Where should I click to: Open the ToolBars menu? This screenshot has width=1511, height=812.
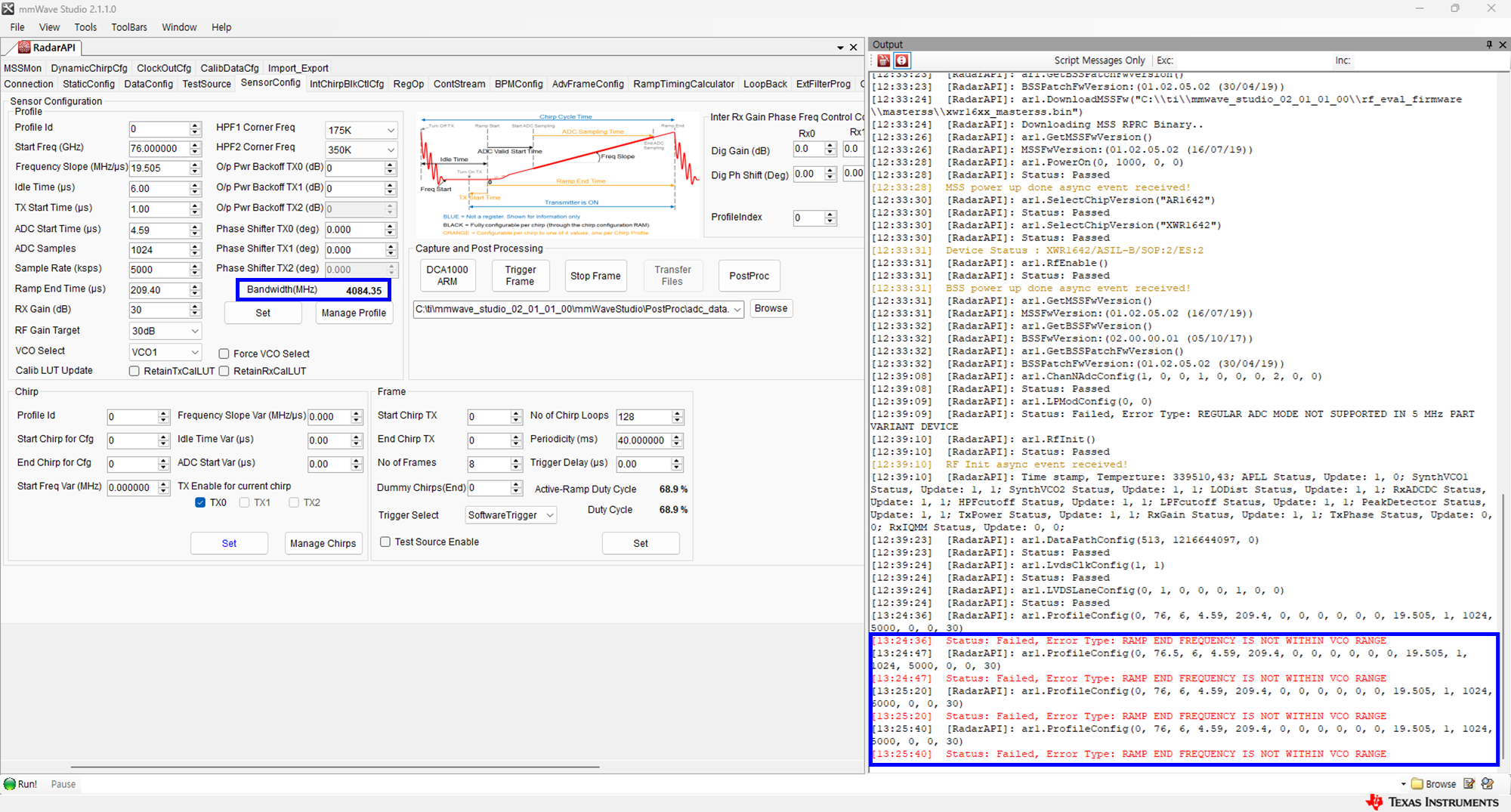tap(129, 27)
